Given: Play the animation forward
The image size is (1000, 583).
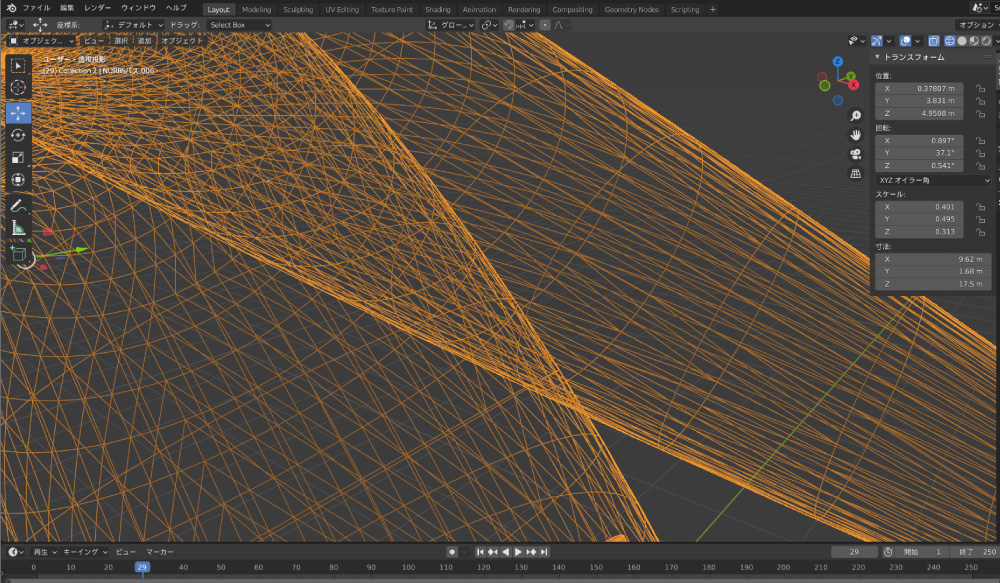Looking at the screenshot, I should point(518,552).
